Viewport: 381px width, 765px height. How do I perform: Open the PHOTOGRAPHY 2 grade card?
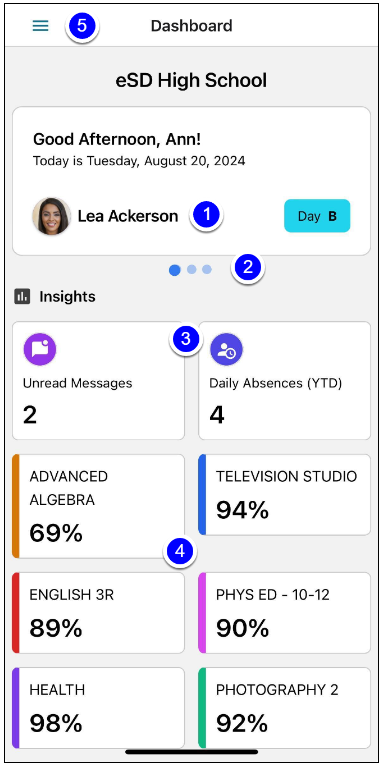tap(284, 708)
